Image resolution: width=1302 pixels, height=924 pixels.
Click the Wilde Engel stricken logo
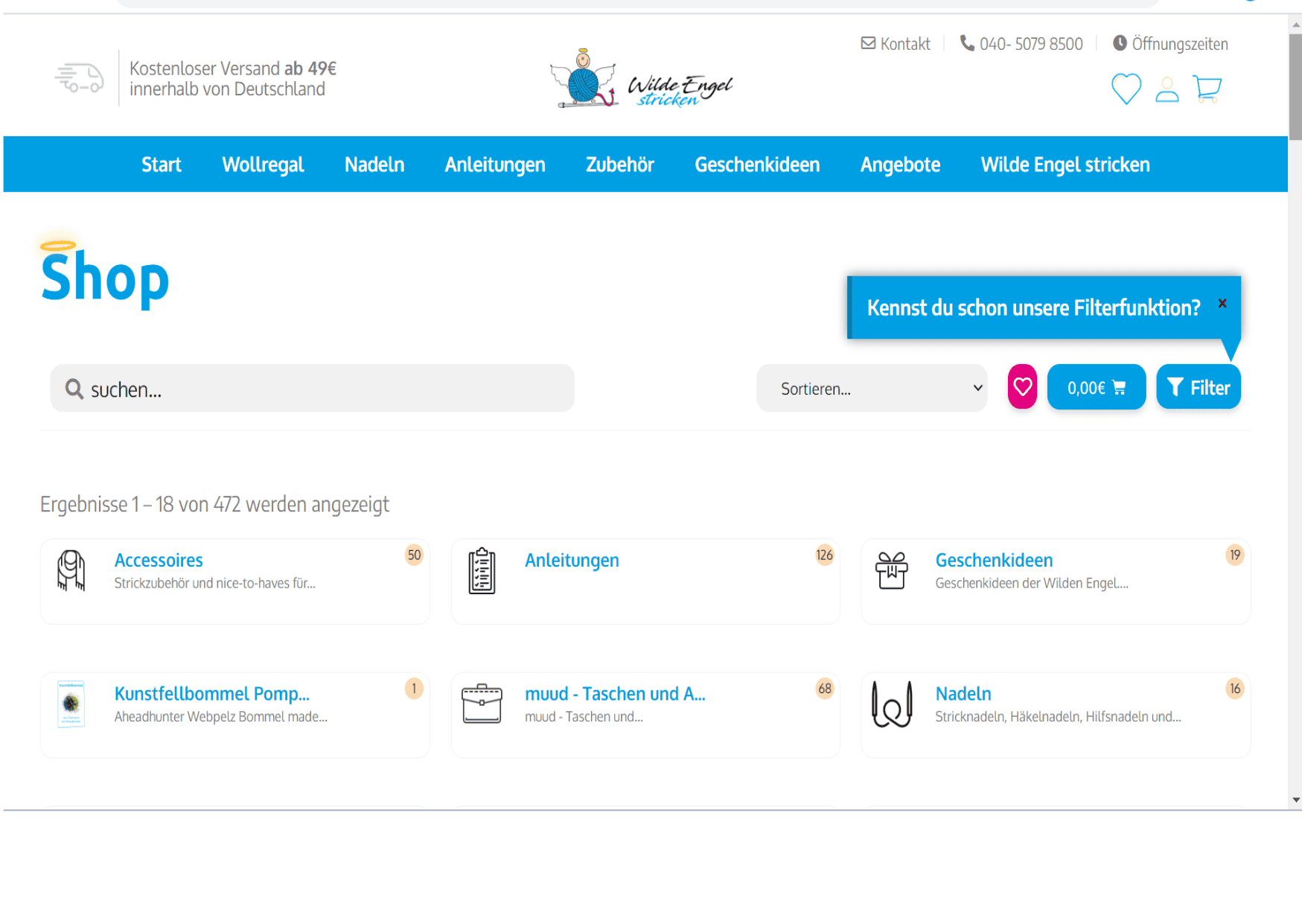point(642,80)
